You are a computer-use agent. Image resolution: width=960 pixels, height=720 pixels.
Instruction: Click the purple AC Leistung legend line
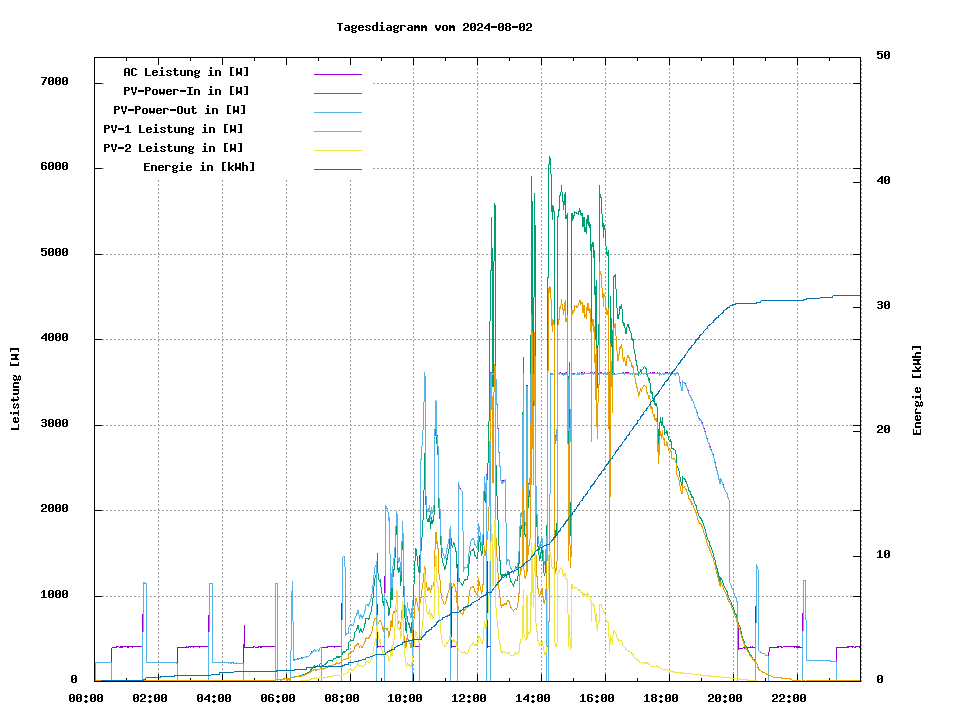pos(337,74)
